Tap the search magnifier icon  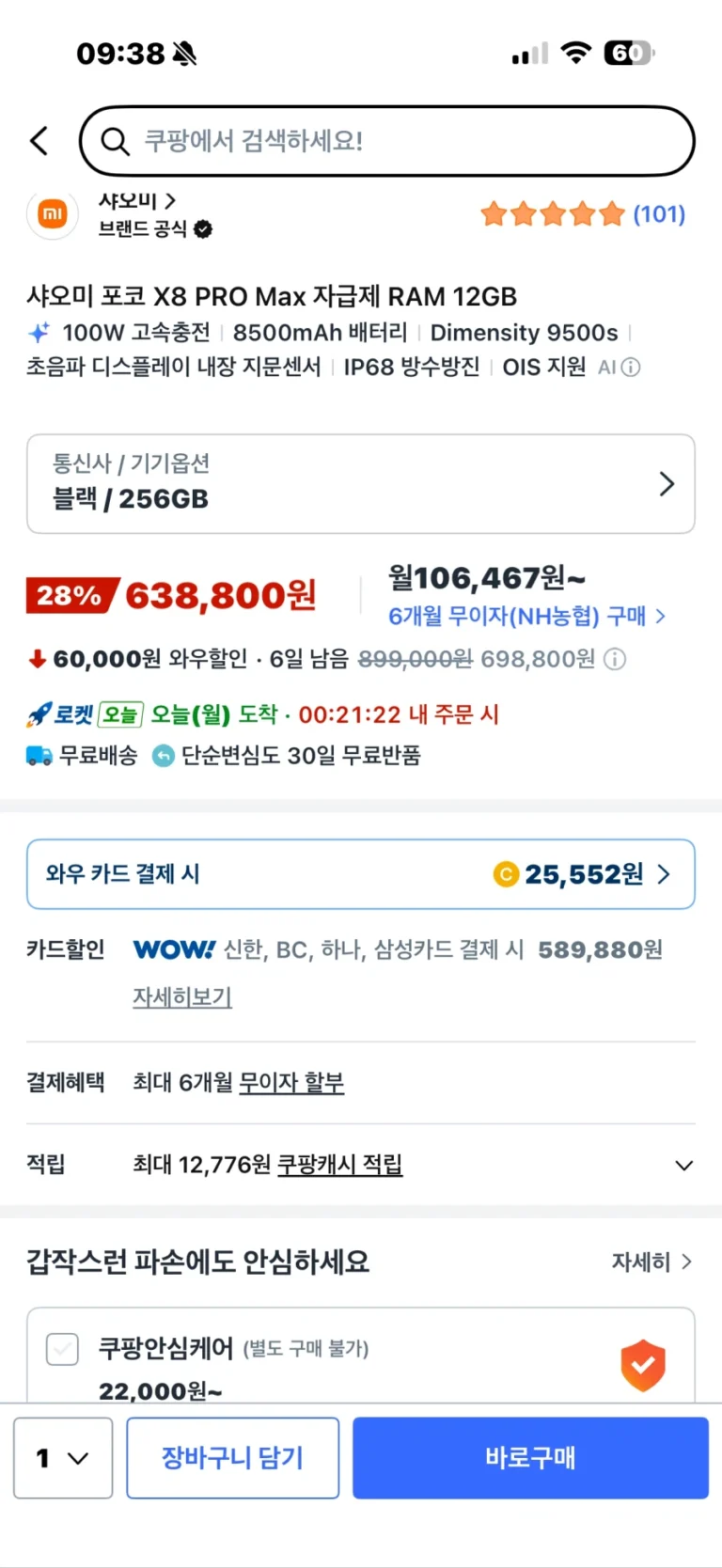click(115, 141)
